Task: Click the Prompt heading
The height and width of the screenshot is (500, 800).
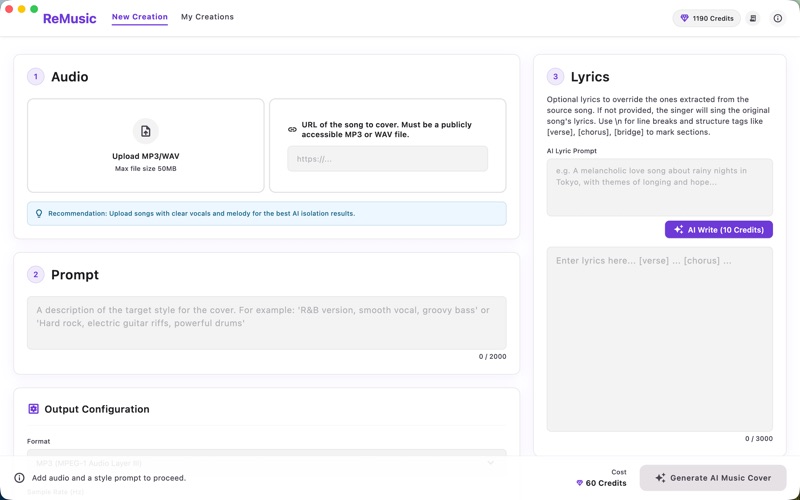Action: tap(75, 274)
